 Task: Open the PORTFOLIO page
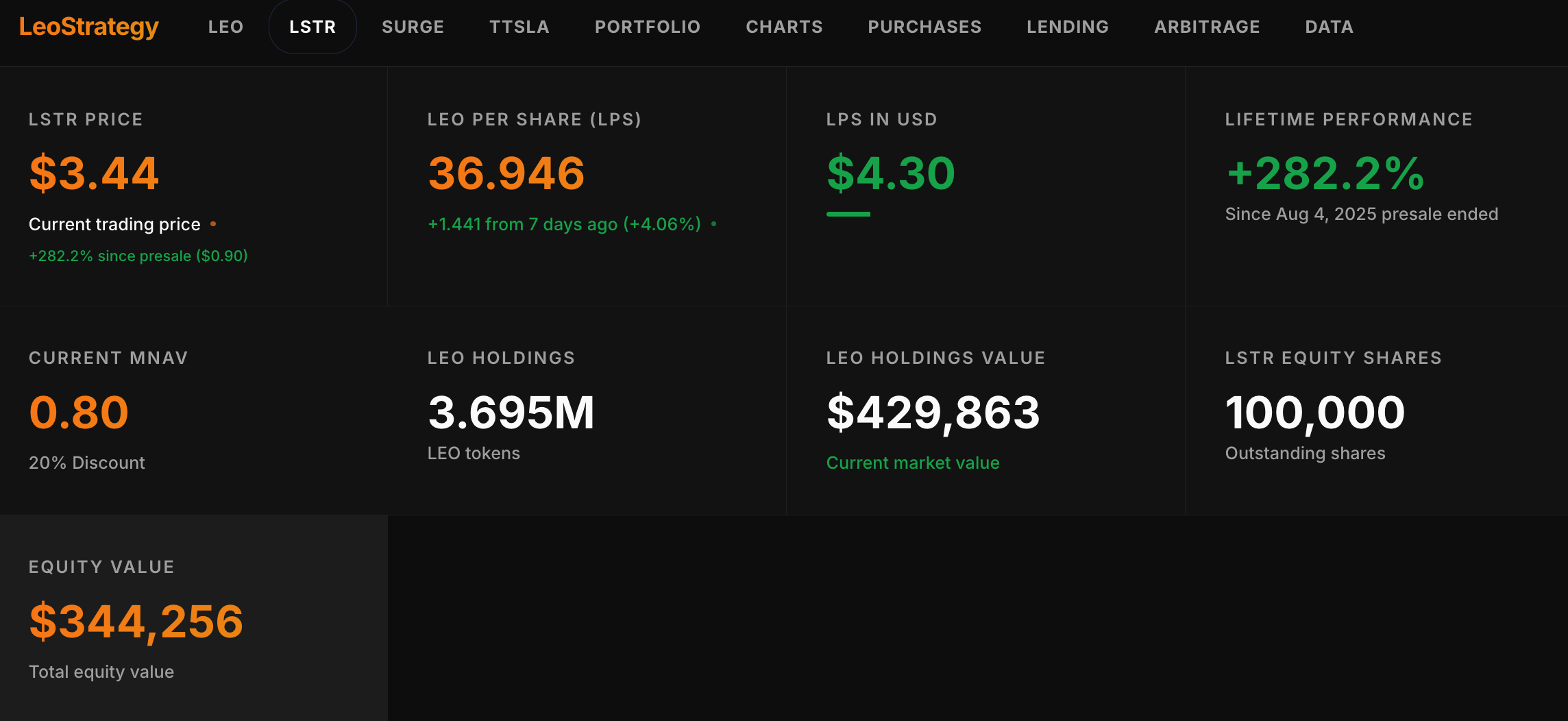click(647, 27)
